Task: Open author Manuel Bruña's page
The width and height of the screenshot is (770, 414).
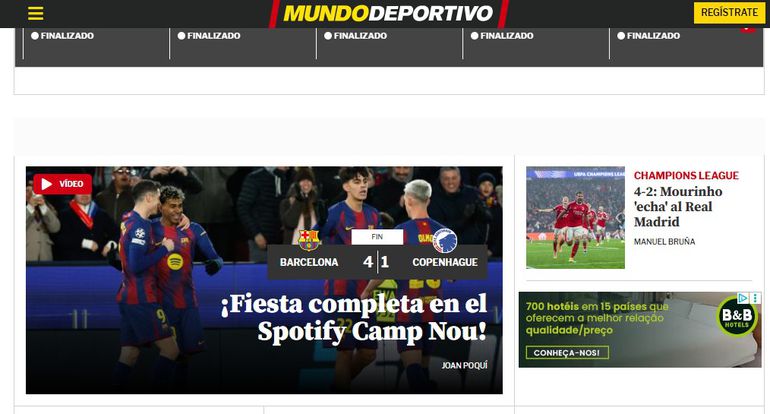Action: (664, 242)
